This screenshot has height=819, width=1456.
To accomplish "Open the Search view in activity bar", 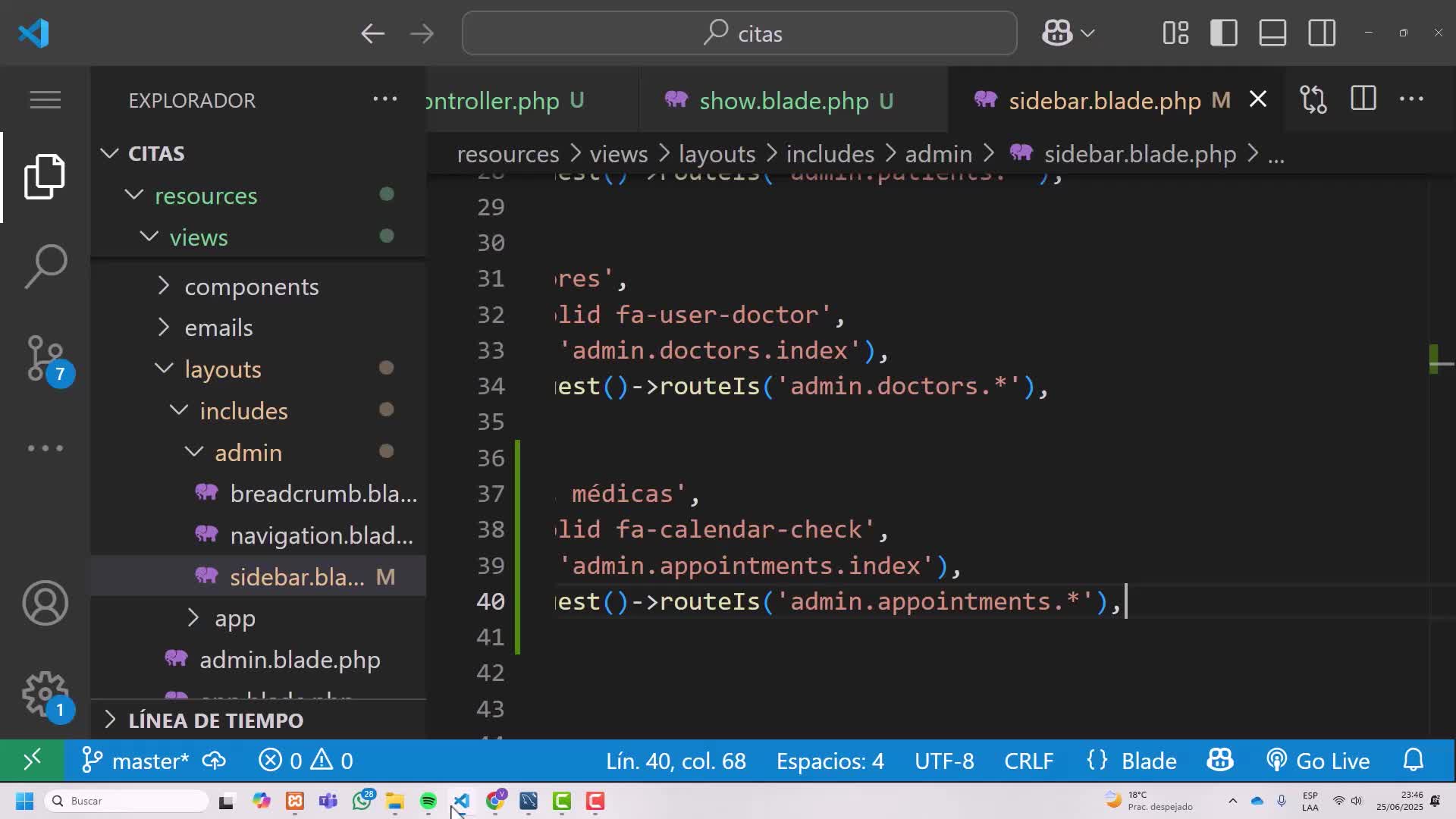I will [x=45, y=266].
